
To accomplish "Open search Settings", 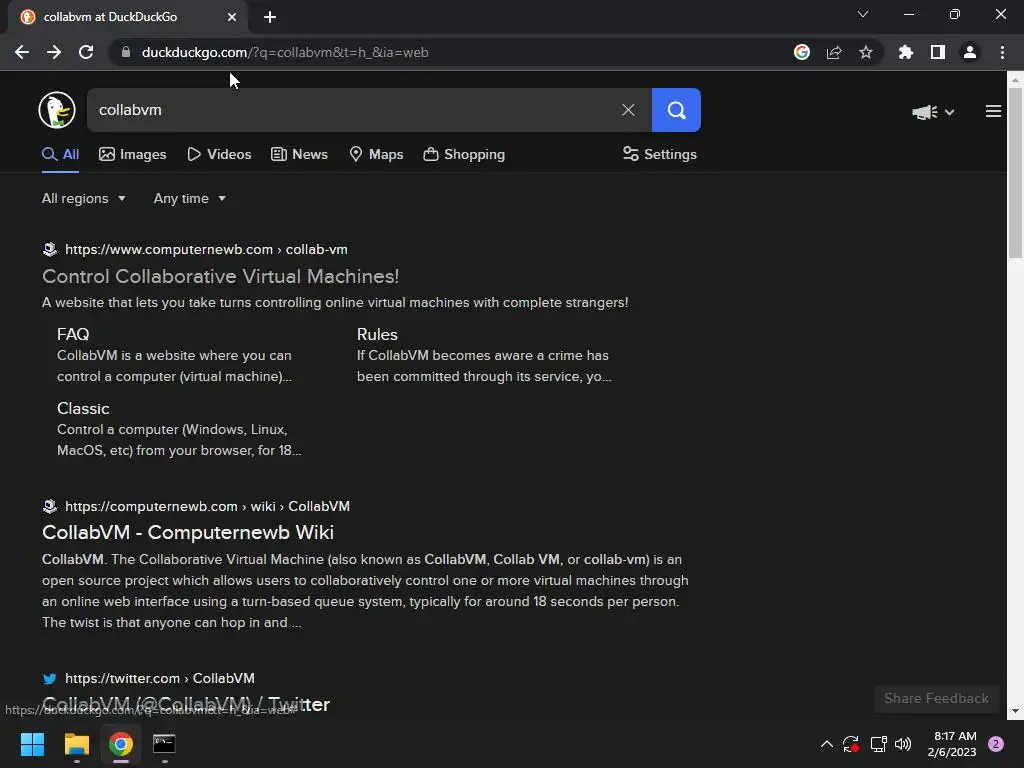I will click(x=660, y=155).
